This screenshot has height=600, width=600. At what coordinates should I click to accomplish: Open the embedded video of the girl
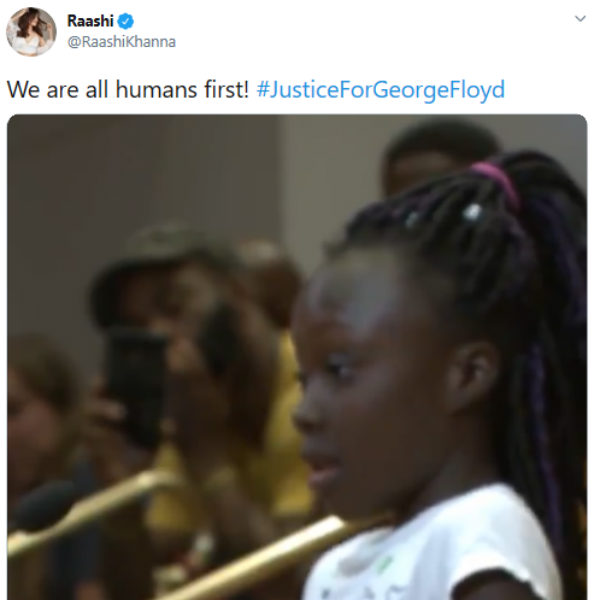tap(297, 357)
